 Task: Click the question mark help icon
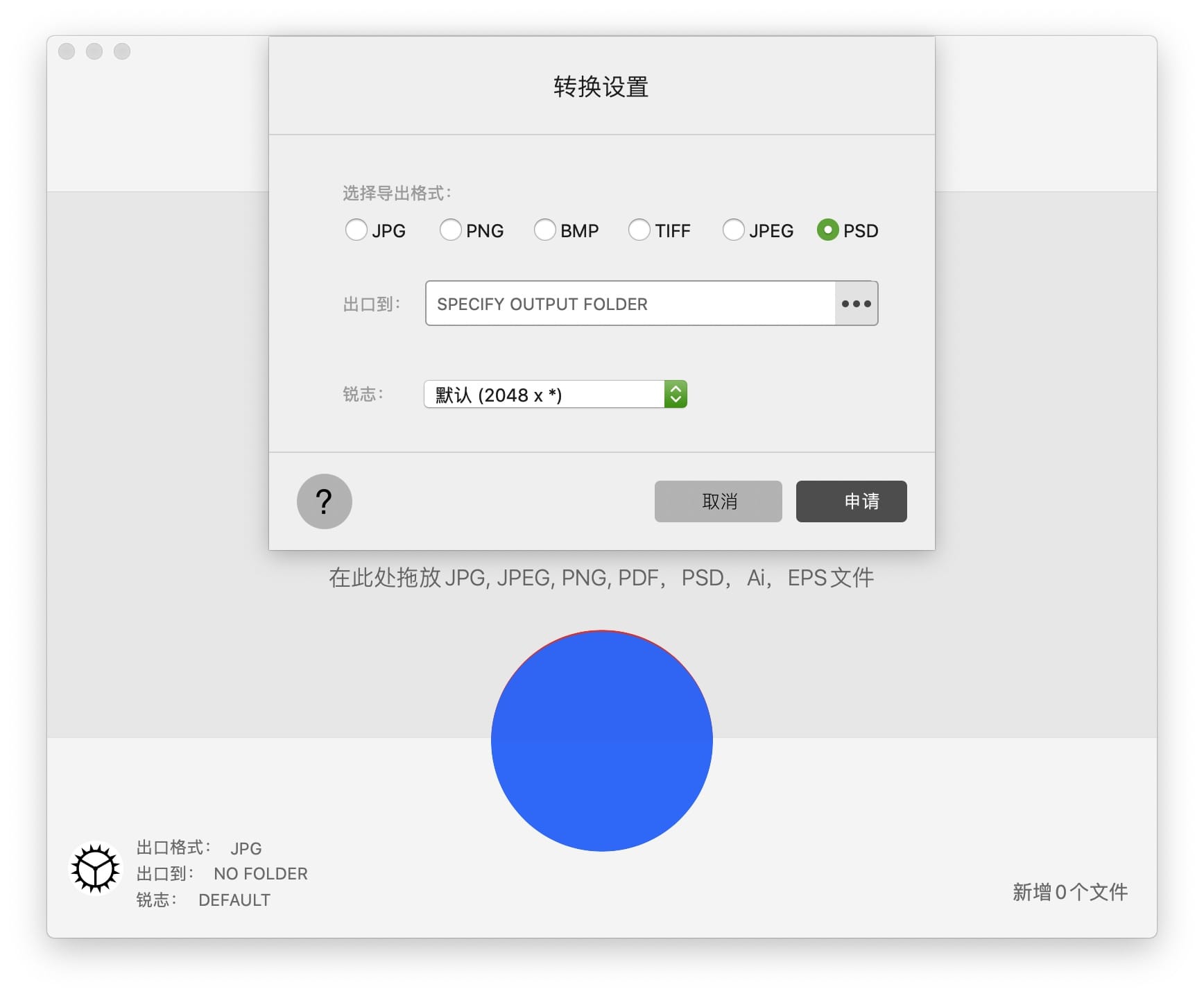click(324, 501)
